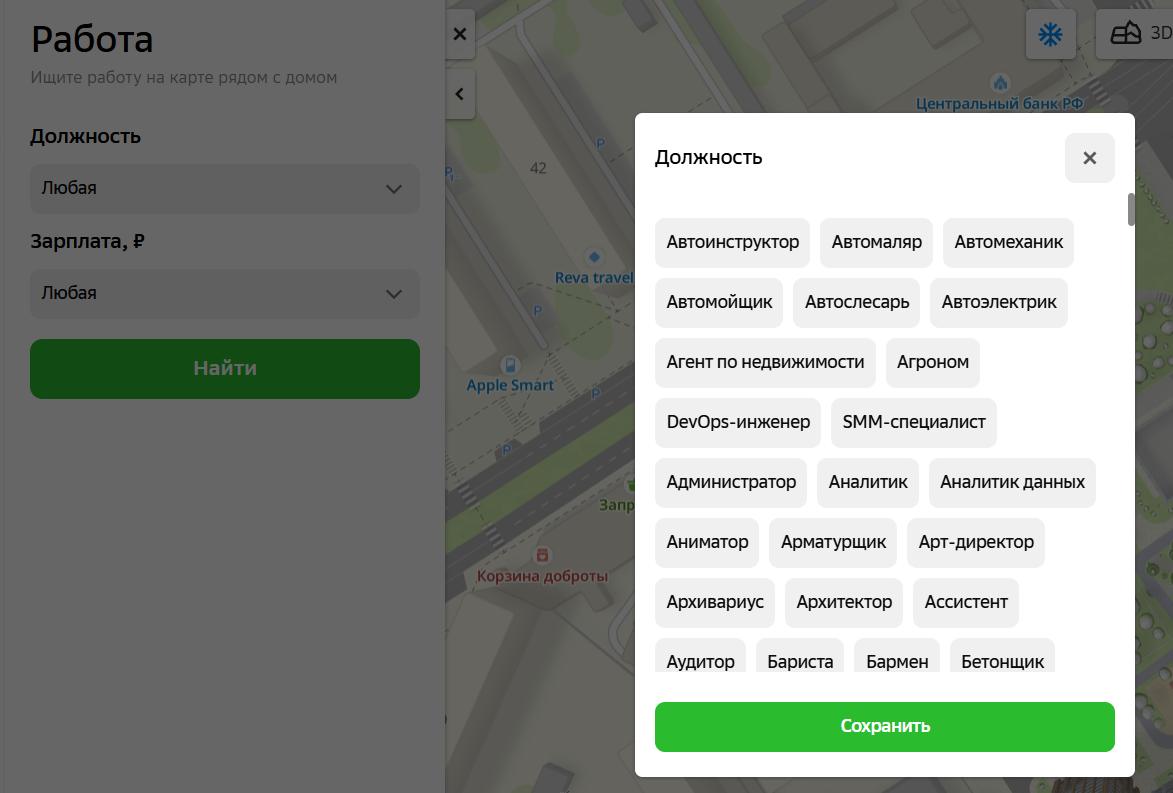The image size is (1173, 793).
Task: Select the Архитектор position chip
Action: pos(844,603)
